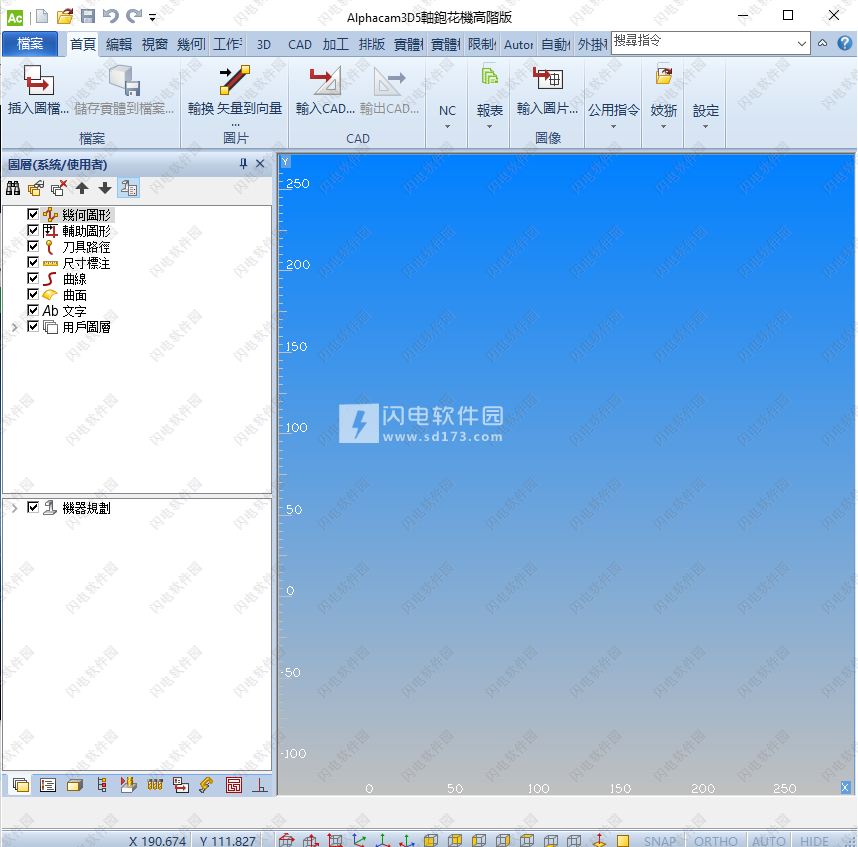The height and width of the screenshot is (847, 858).
Task: Click the 插入圖檔 insert drawing icon
Action: tap(38, 80)
